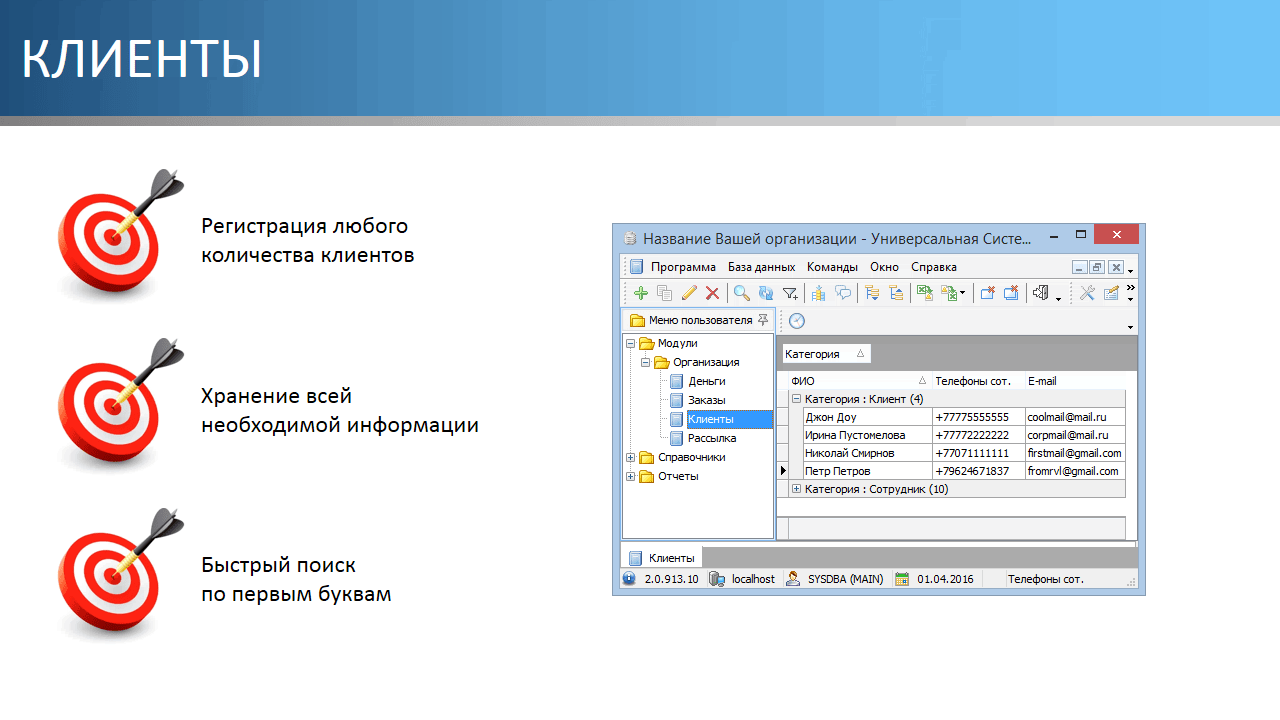Click the Меню пользователя panel header
Viewport: 1280px width, 720px height.
click(x=698, y=320)
